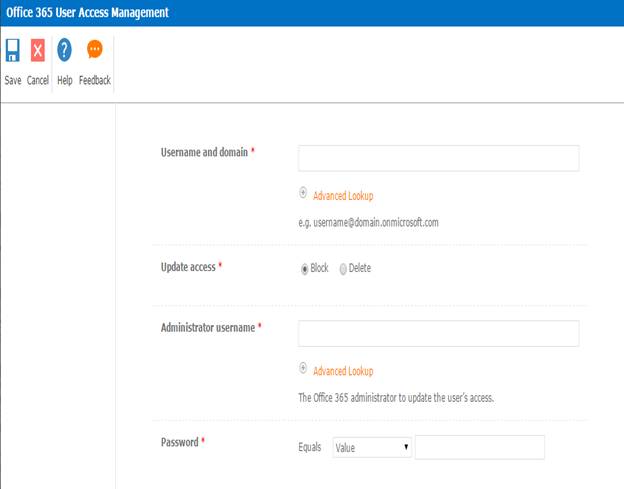The image size is (624, 489).
Task: Click the Username and domain text field
Action: [x=438, y=158]
